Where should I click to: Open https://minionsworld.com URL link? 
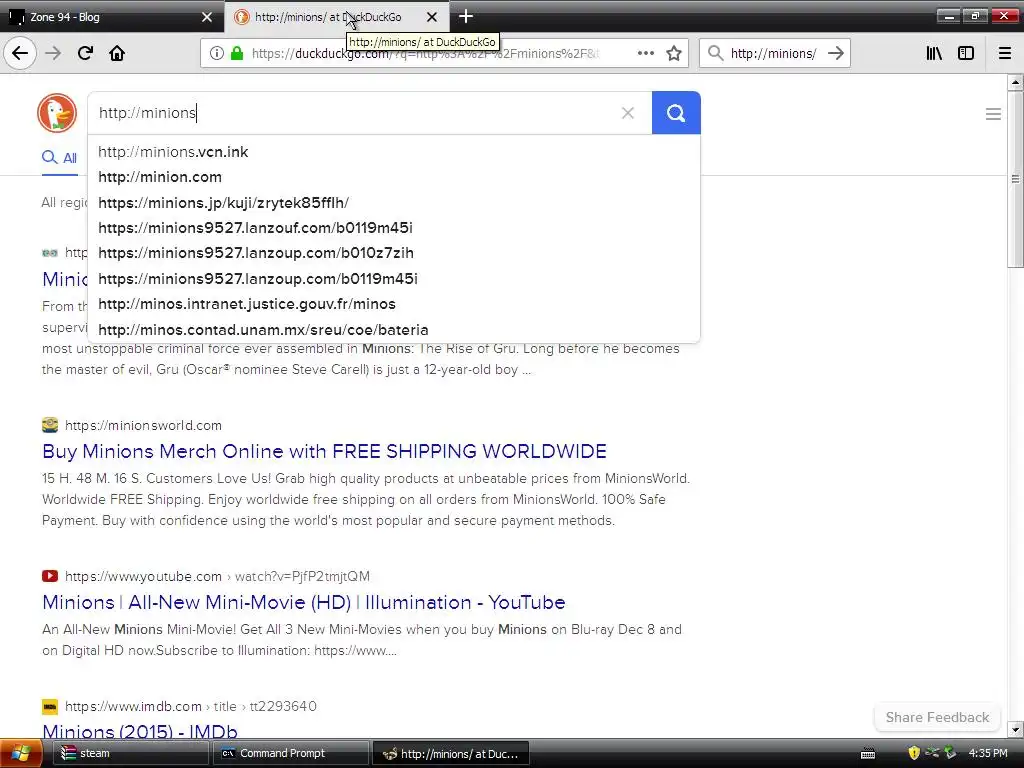click(144, 425)
